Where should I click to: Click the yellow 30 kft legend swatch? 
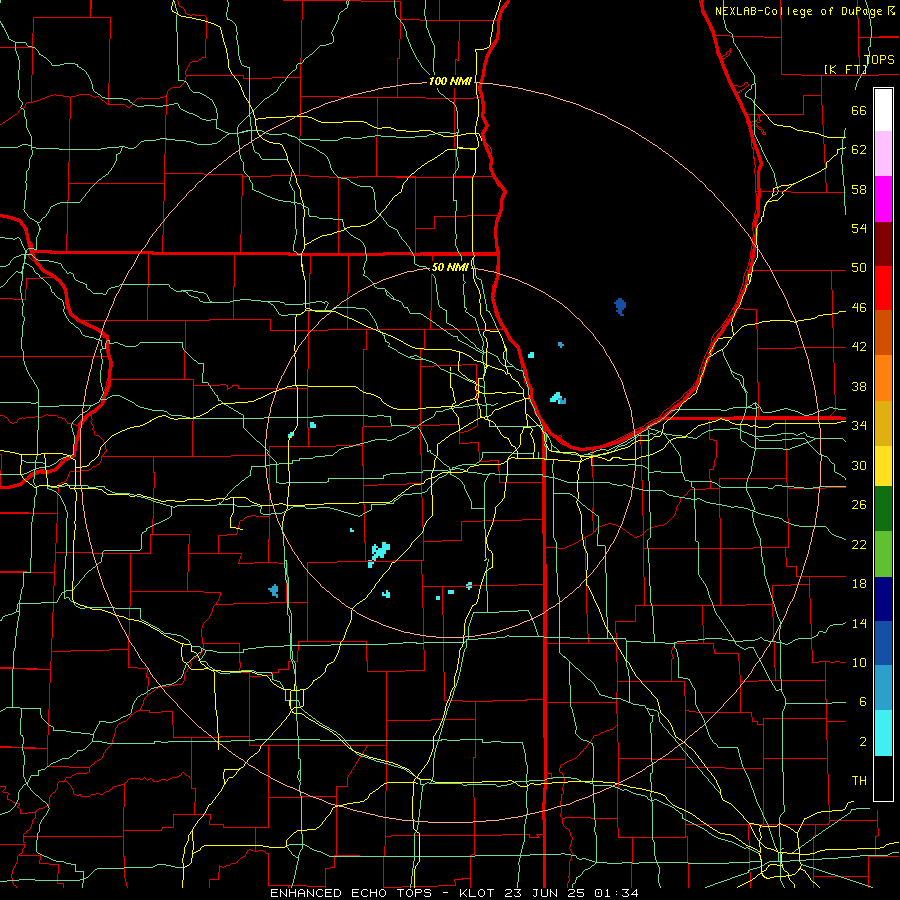[x=883, y=466]
